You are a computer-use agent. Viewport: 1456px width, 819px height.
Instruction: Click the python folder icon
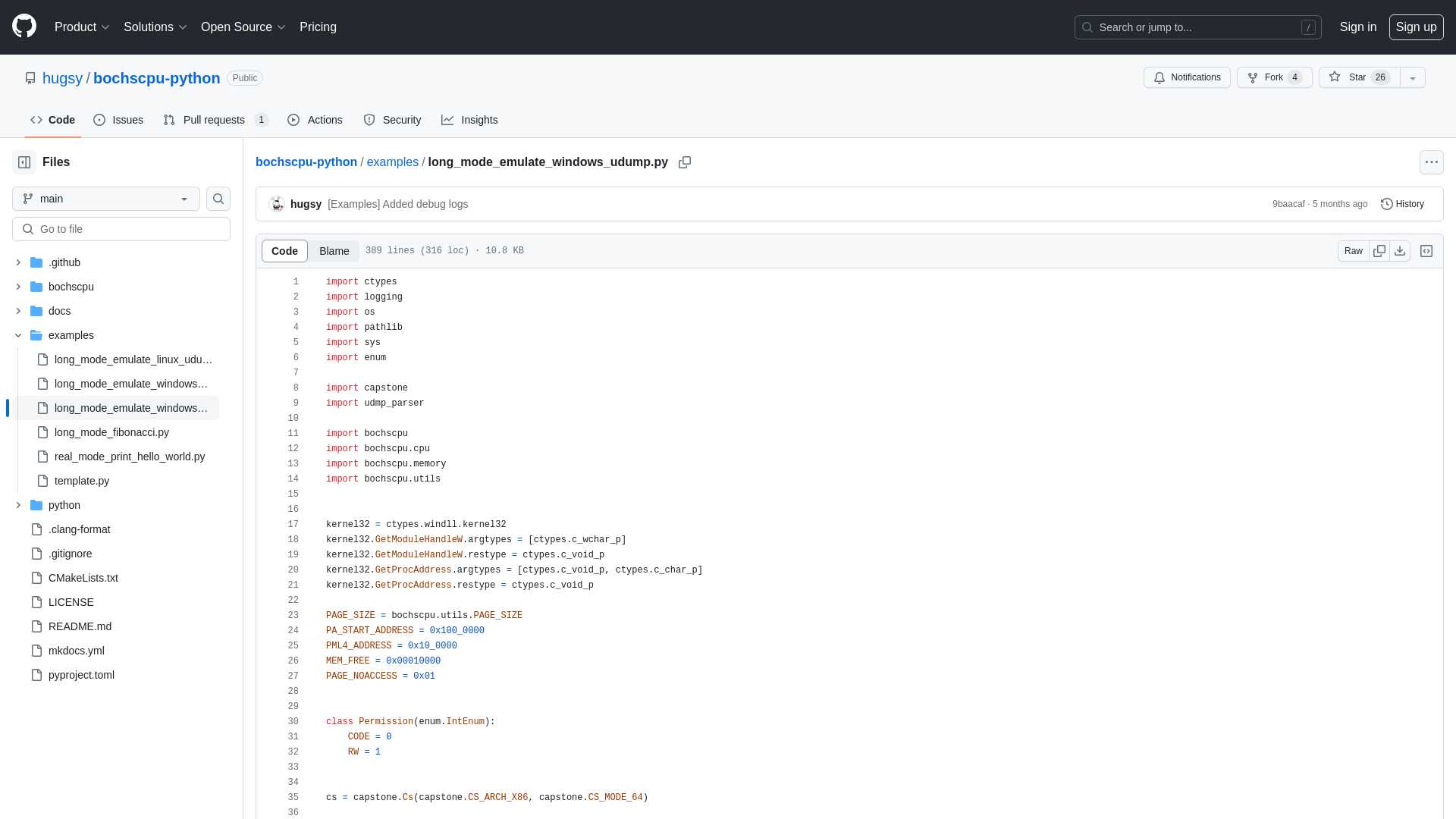(x=36, y=505)
